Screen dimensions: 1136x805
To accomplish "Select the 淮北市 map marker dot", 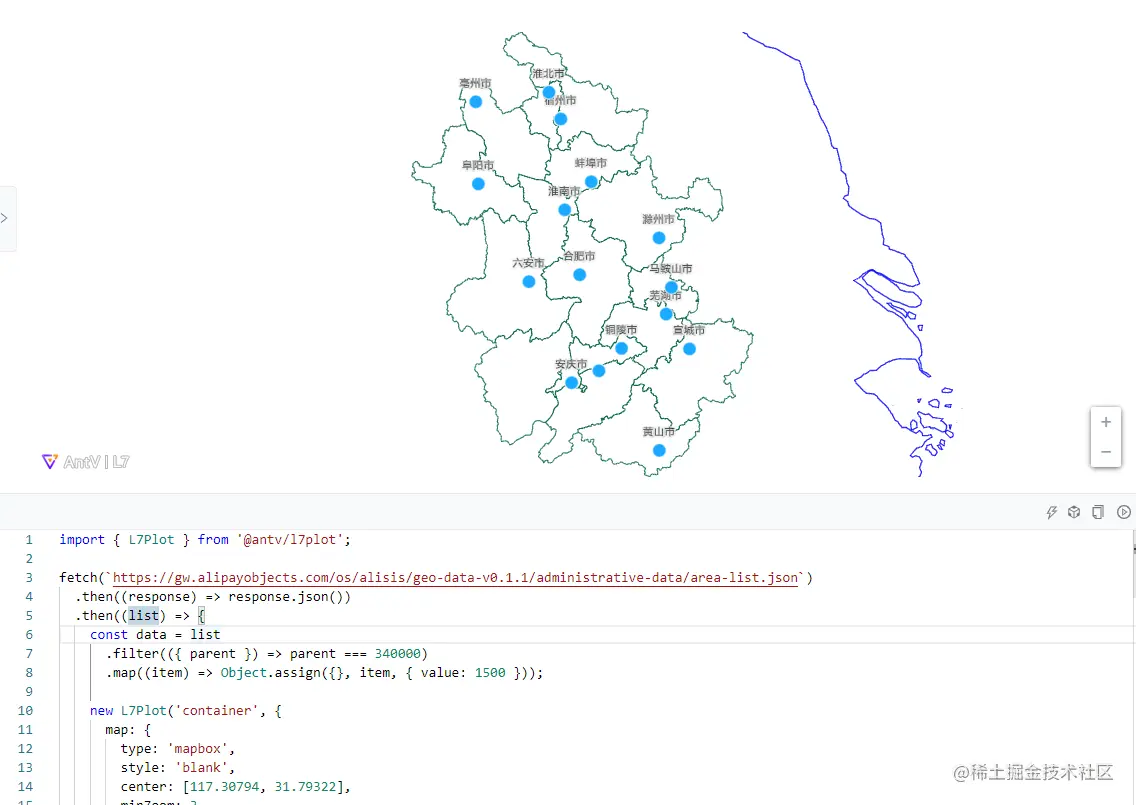I will [x=548, y=92].
